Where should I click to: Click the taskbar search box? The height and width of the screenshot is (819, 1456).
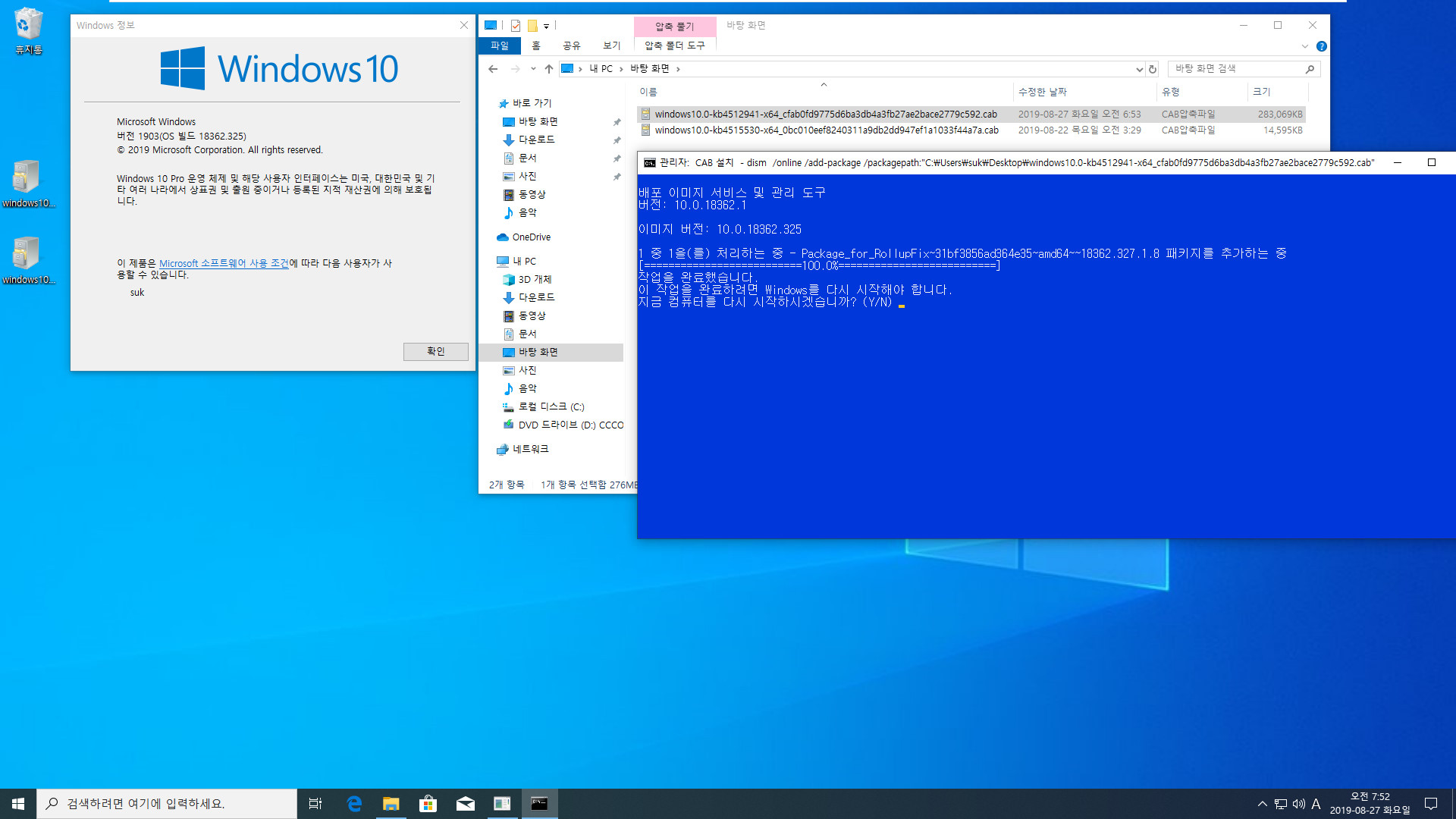(167, 804)
